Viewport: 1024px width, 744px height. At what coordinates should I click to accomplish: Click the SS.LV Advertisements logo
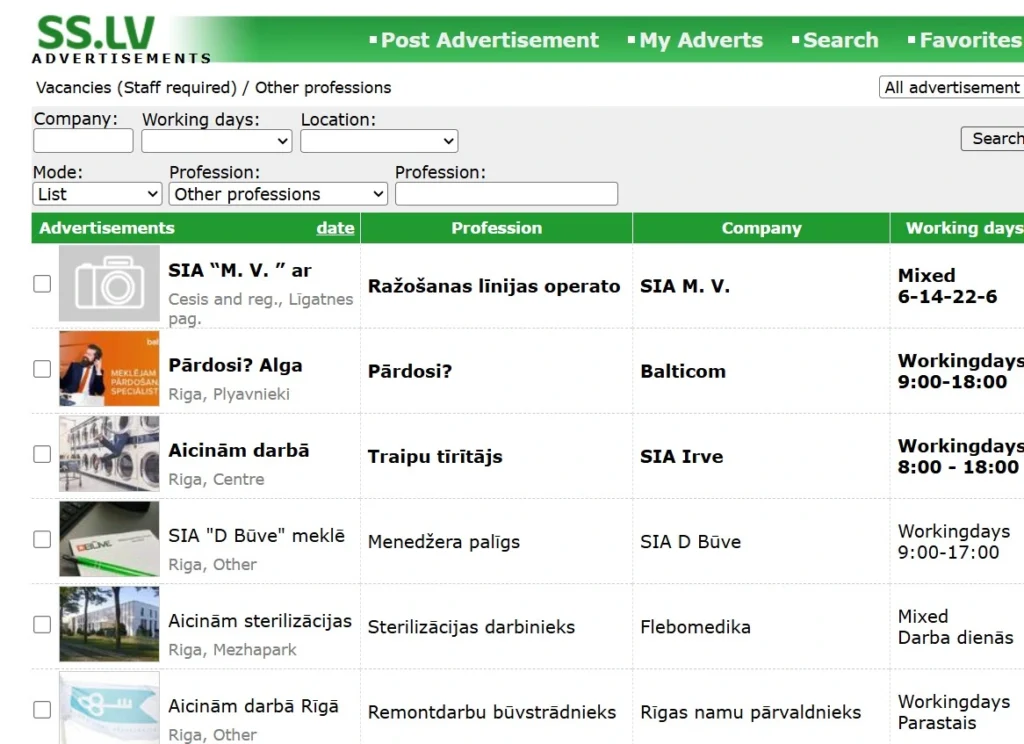(121, 40)
